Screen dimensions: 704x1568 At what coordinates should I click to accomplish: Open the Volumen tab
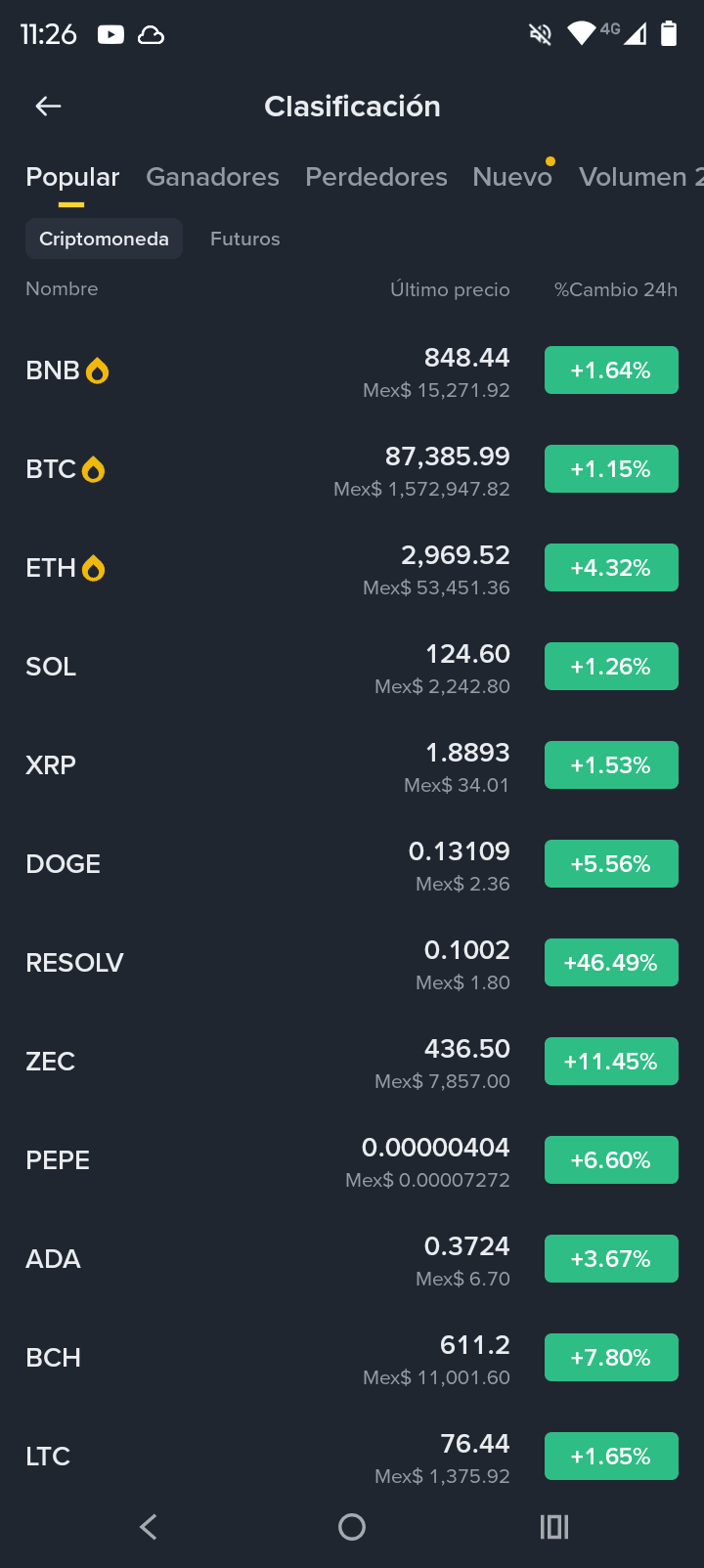click(x=639, y=177)
